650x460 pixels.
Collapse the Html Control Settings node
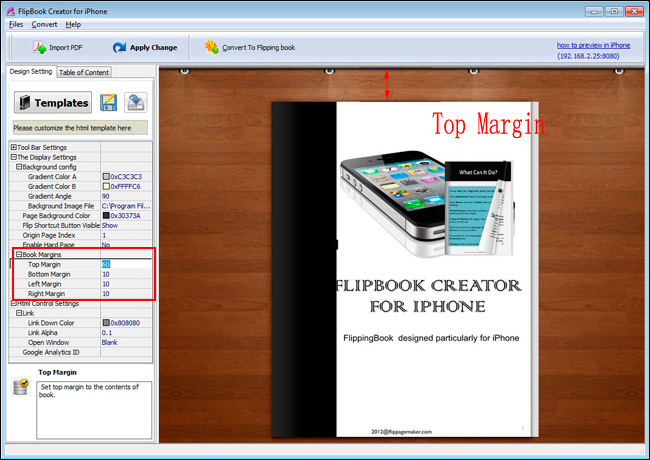coord(14,303)
